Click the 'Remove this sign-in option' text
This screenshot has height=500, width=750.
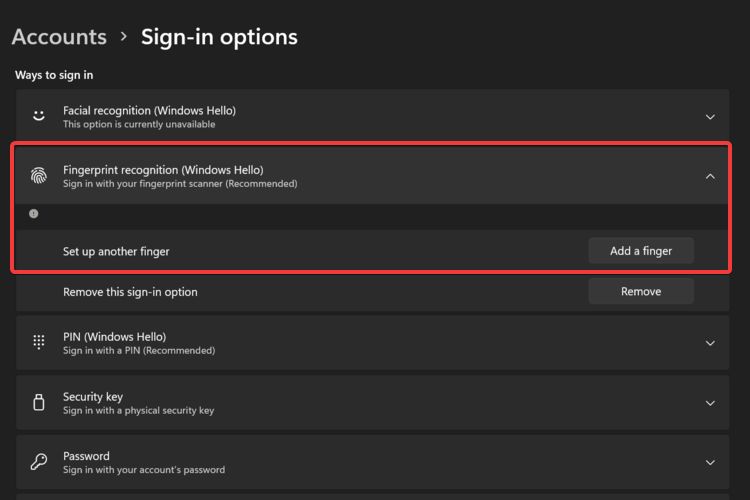pos(130,292)
